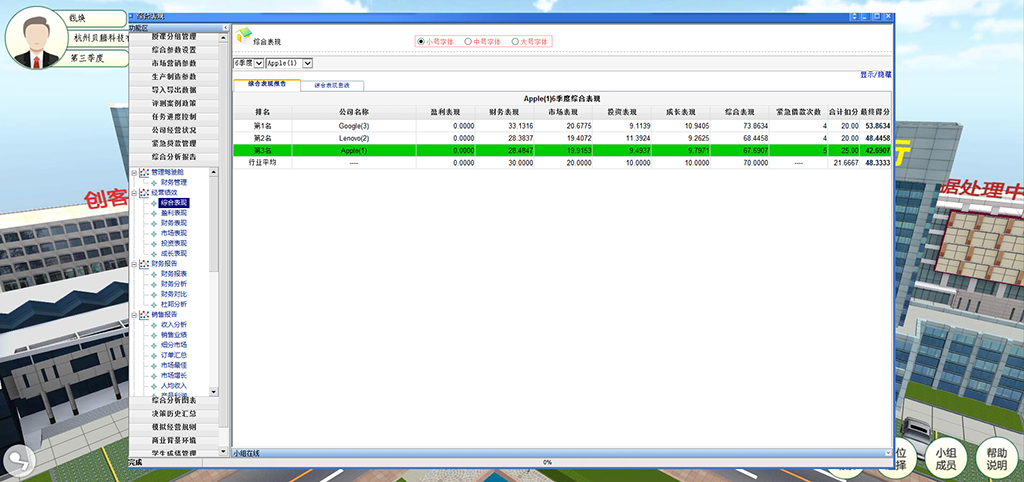Open 帮助说明 round button

[996, 458]
